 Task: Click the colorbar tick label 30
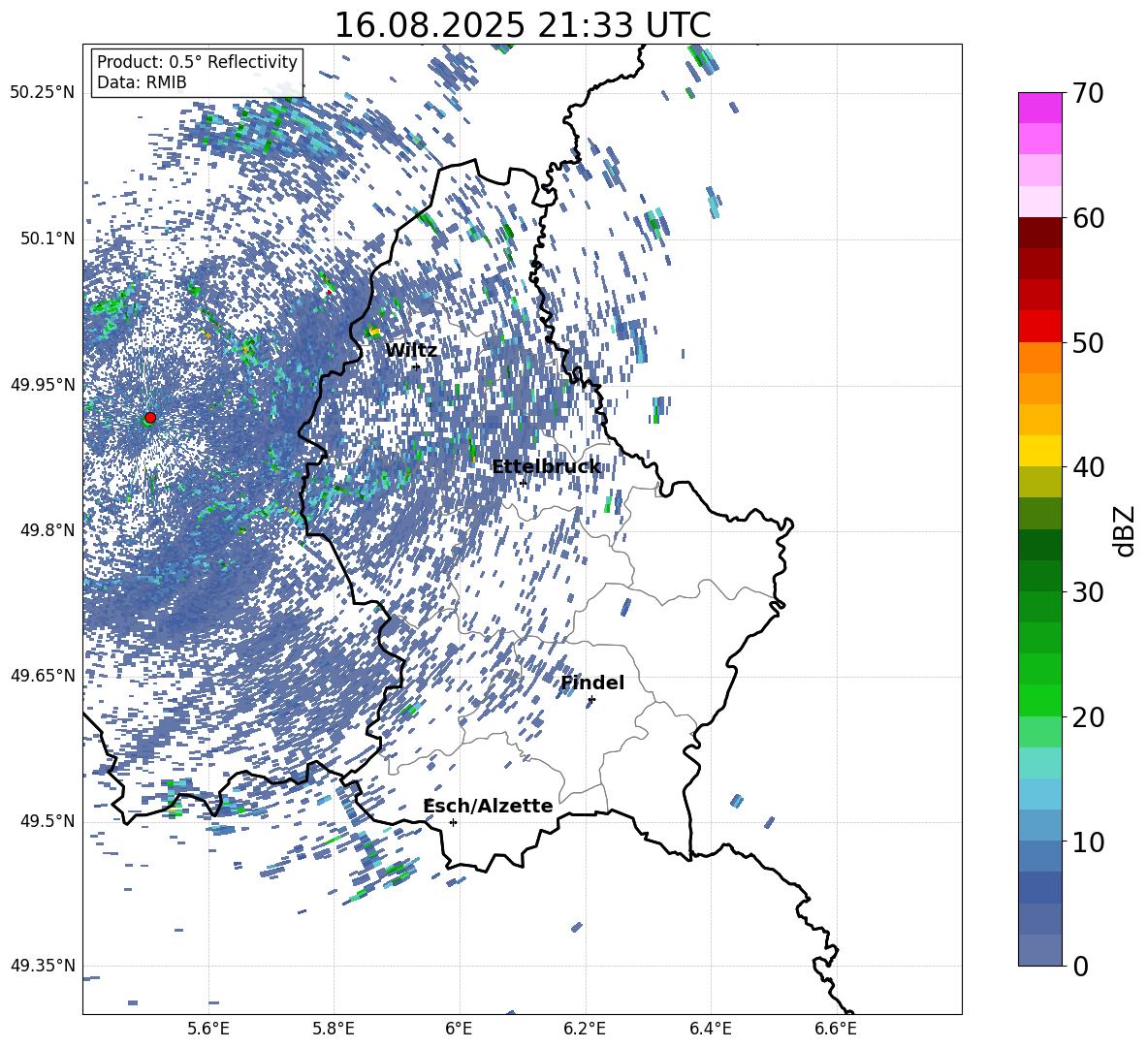[1088, 592]
